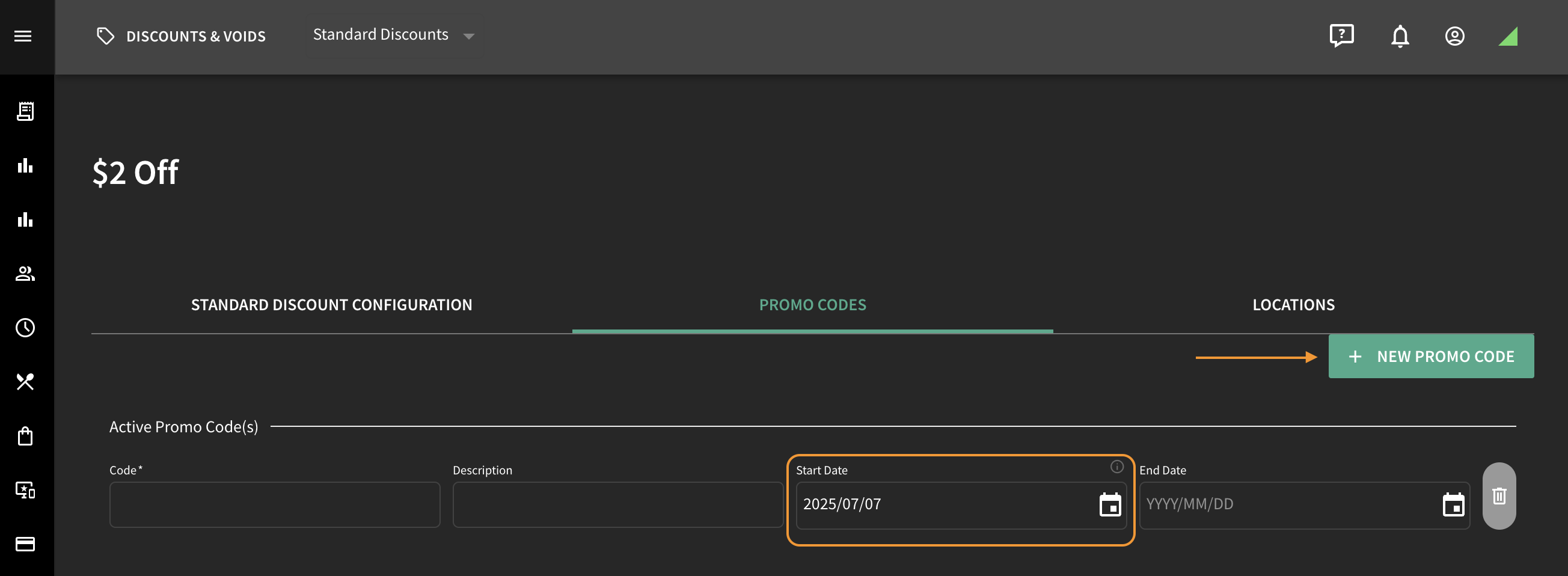Screen dimensions: 1568x576
Task: Open the End Date calendar picker
Action: click(x=1453, y=504)
